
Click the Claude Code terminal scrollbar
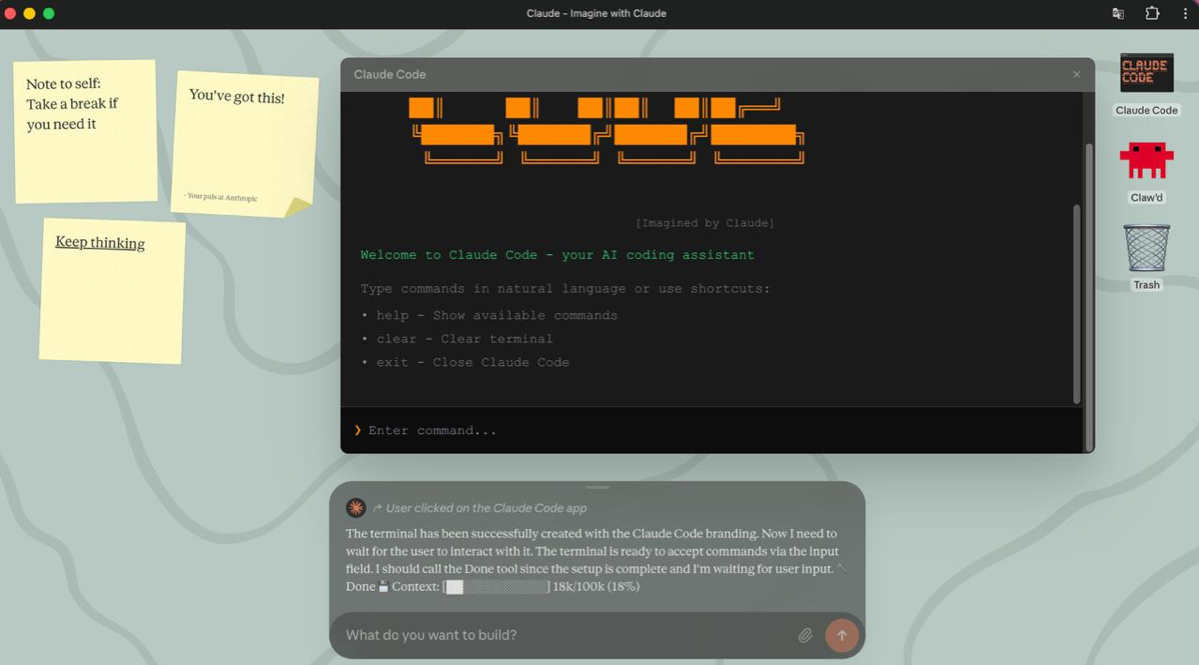(1077, 303)
